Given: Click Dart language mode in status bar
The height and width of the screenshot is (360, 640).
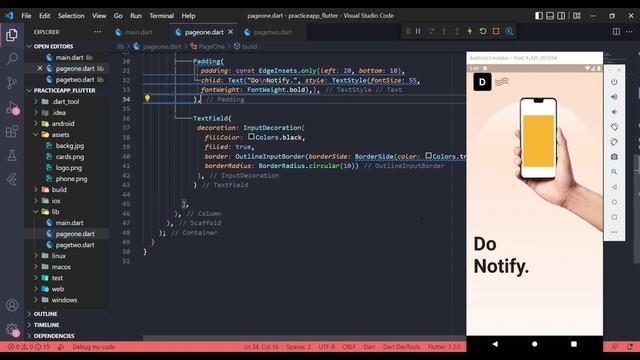Looking at the screenshot, I should coord(369,347).
